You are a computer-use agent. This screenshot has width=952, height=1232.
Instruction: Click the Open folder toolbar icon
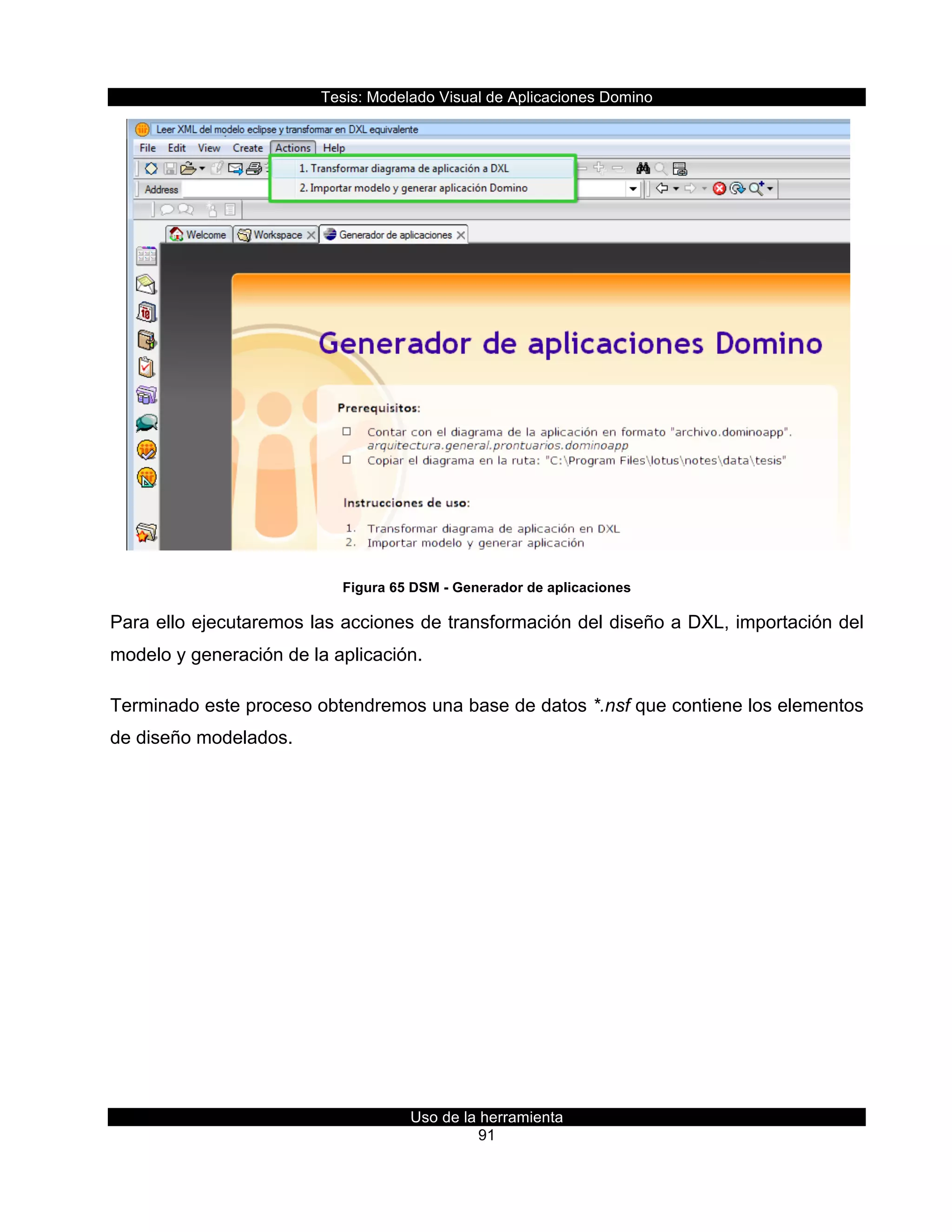click(188, 168)
